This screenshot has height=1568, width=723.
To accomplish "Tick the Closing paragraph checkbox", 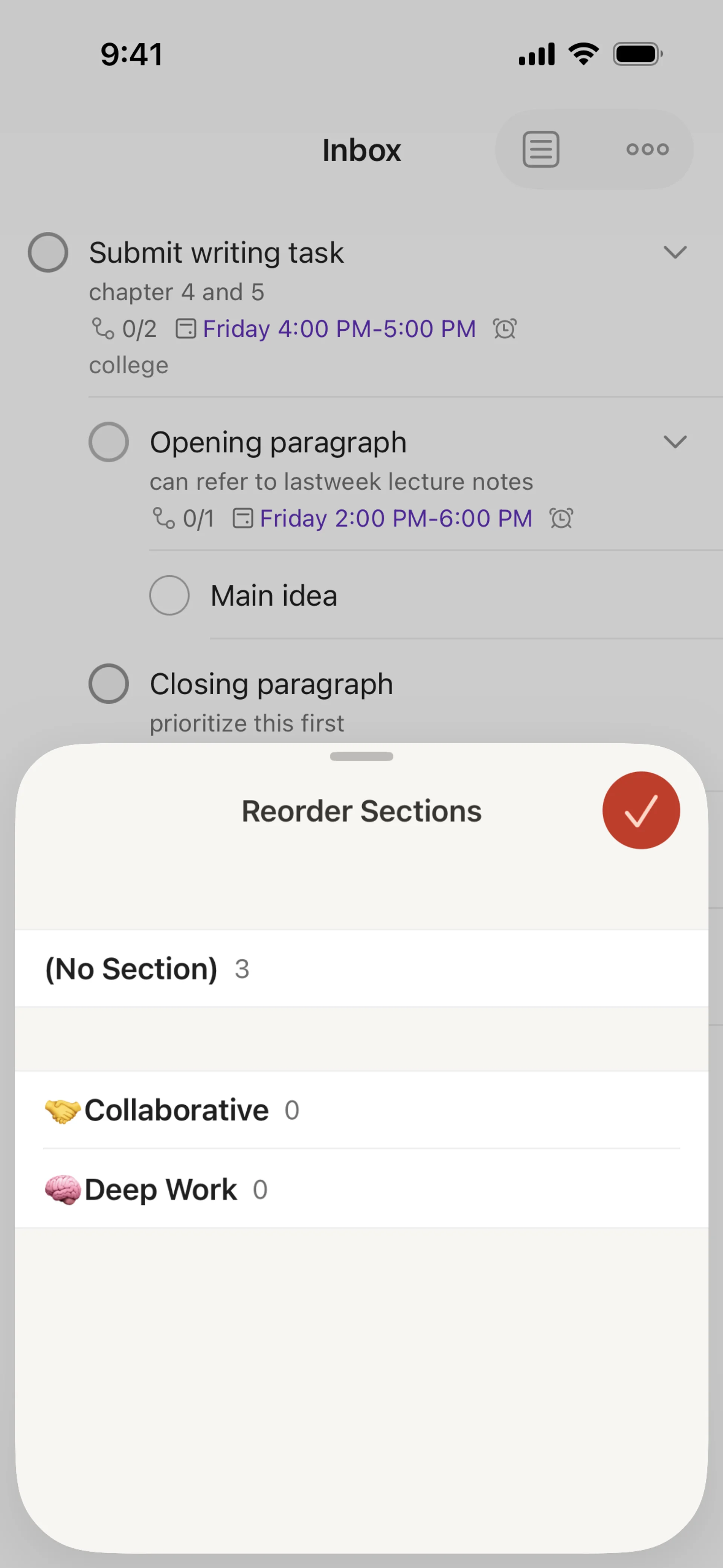I will tap(109, 683).
